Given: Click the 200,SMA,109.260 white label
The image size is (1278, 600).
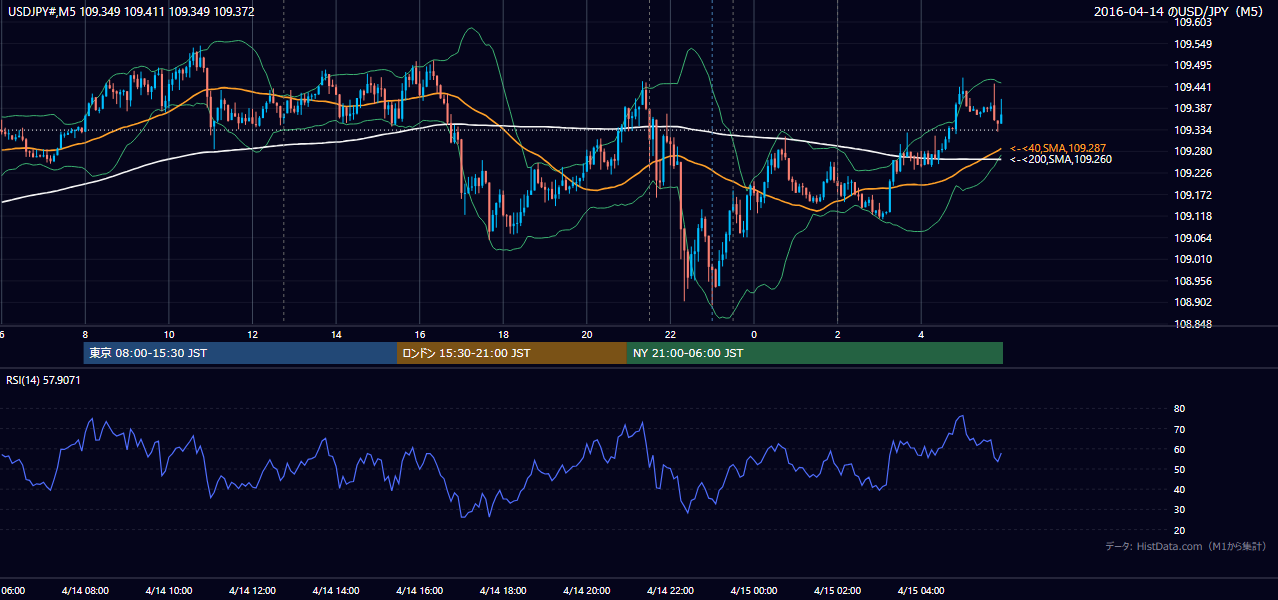Looking at the screenshot, I should pyautogui.click(x=1061, y=159).
